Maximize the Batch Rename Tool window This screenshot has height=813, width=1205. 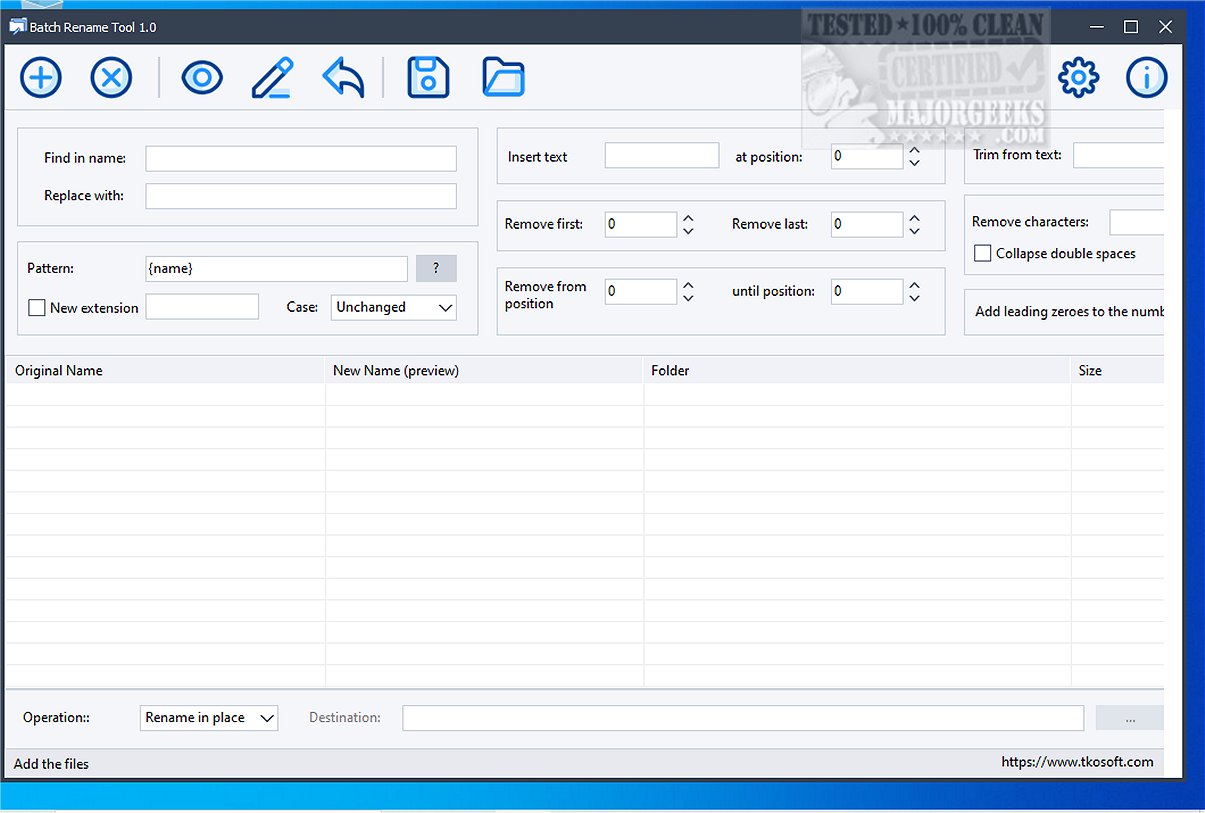click(x=1131, y=27)
